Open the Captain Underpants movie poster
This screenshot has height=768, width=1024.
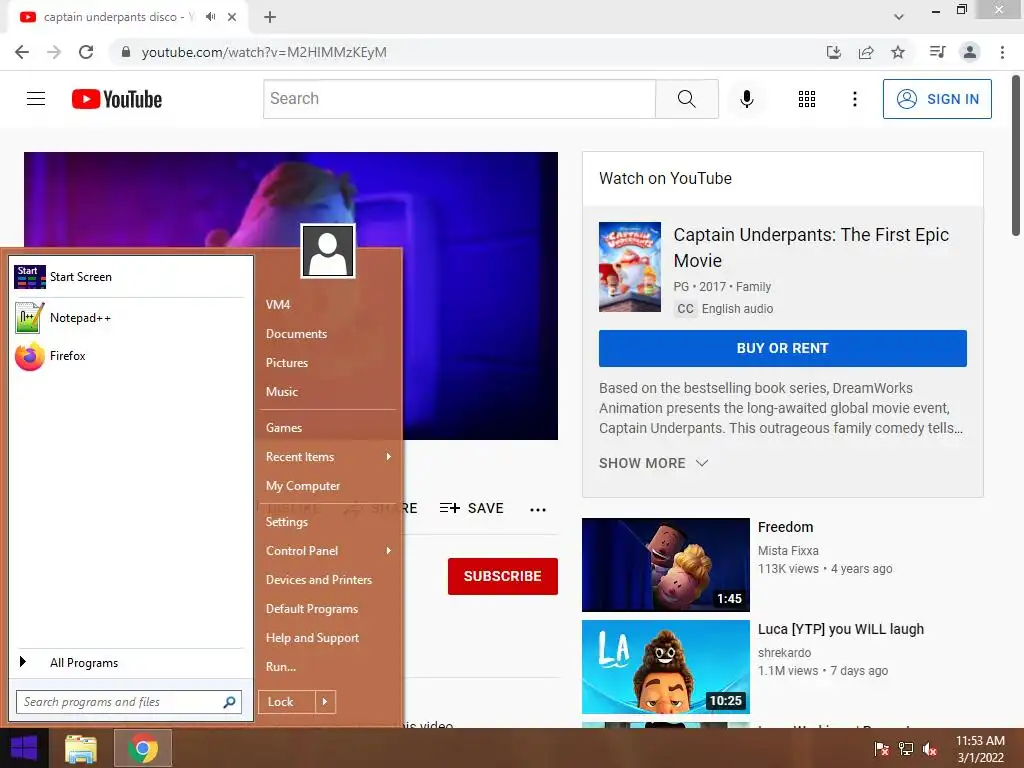630,266
